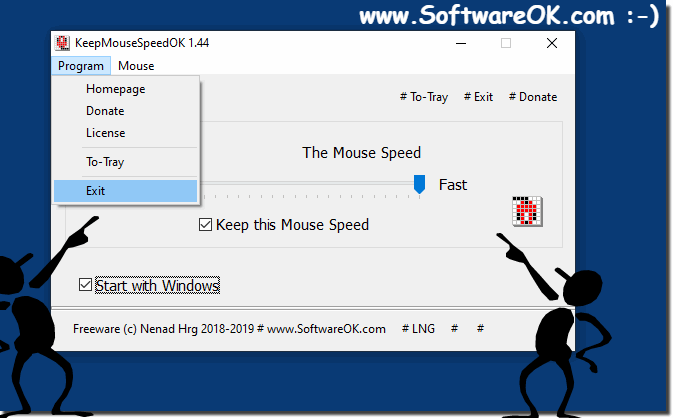Choose Exit from the Program menu

click(x=125, y=191)
